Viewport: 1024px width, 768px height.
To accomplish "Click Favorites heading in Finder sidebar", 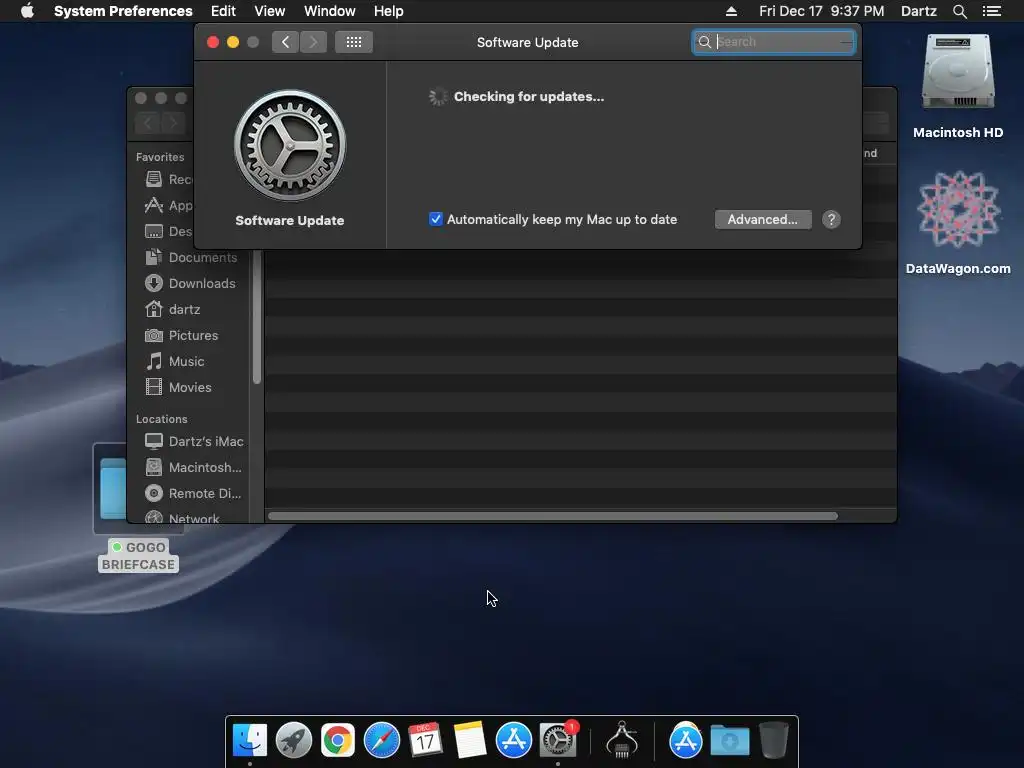I will pos(160,157).
